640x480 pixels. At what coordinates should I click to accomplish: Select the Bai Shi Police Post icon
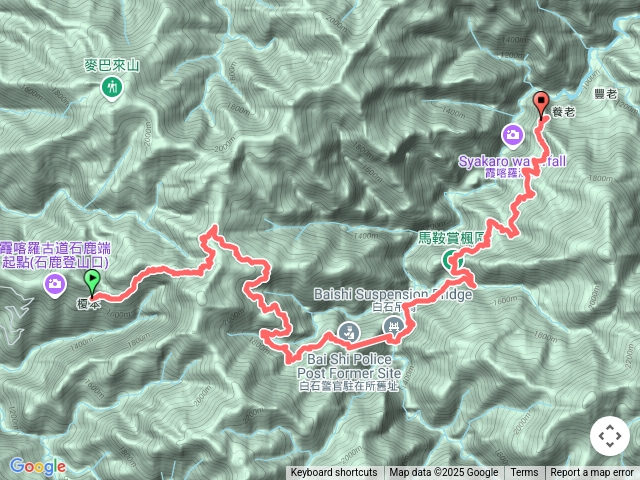pyautogui.click(x=349, y=333)
